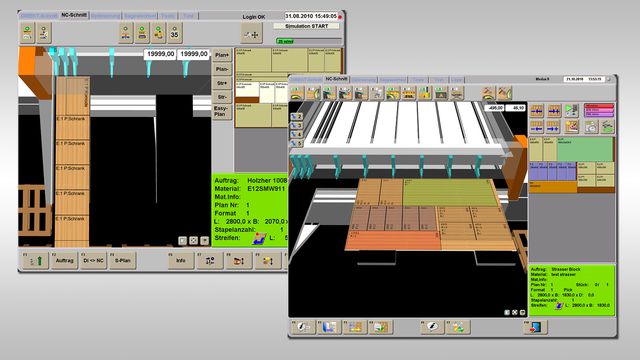Image resolution: width=640 pixels, height=360 pixels.
Task: Click the green play simulation icon
Action: tap(571, 110)
